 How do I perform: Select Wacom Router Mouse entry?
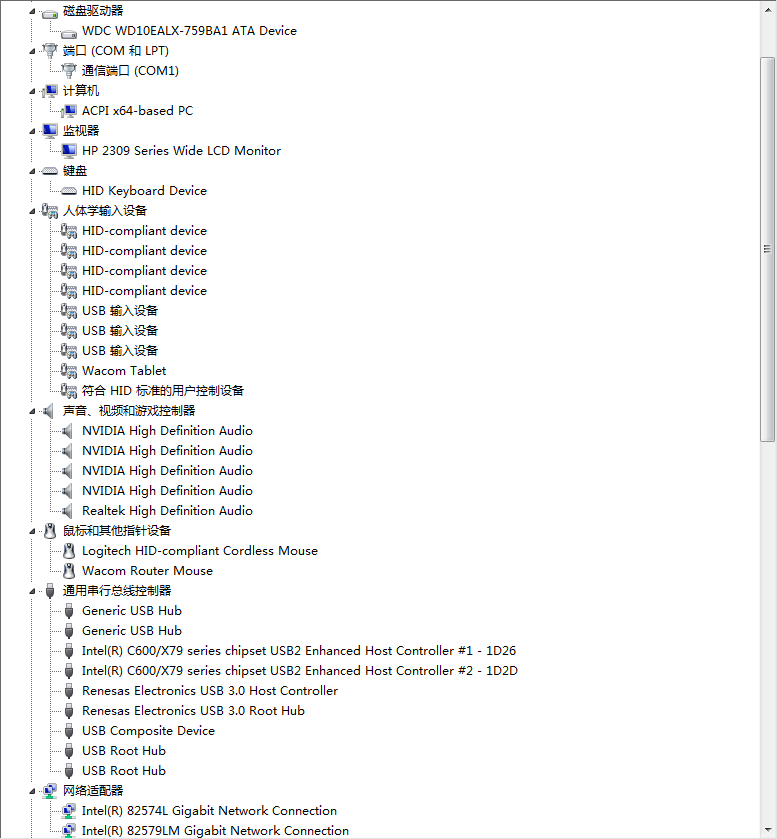point(147,571)
